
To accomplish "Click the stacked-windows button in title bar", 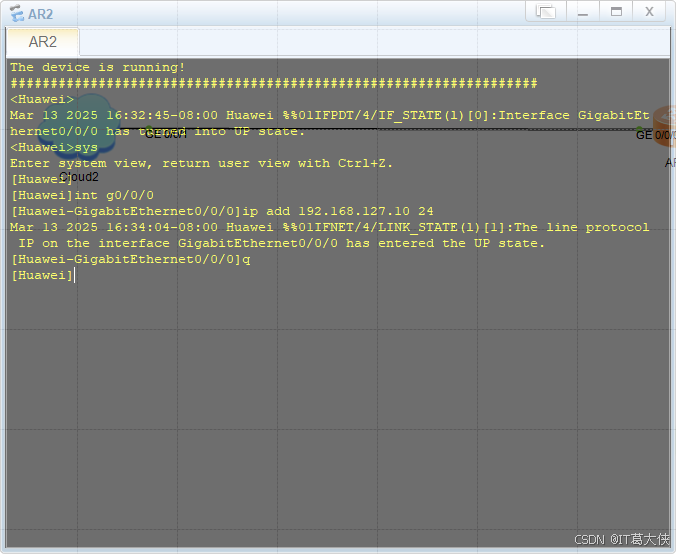I will [x=546, y=11].
